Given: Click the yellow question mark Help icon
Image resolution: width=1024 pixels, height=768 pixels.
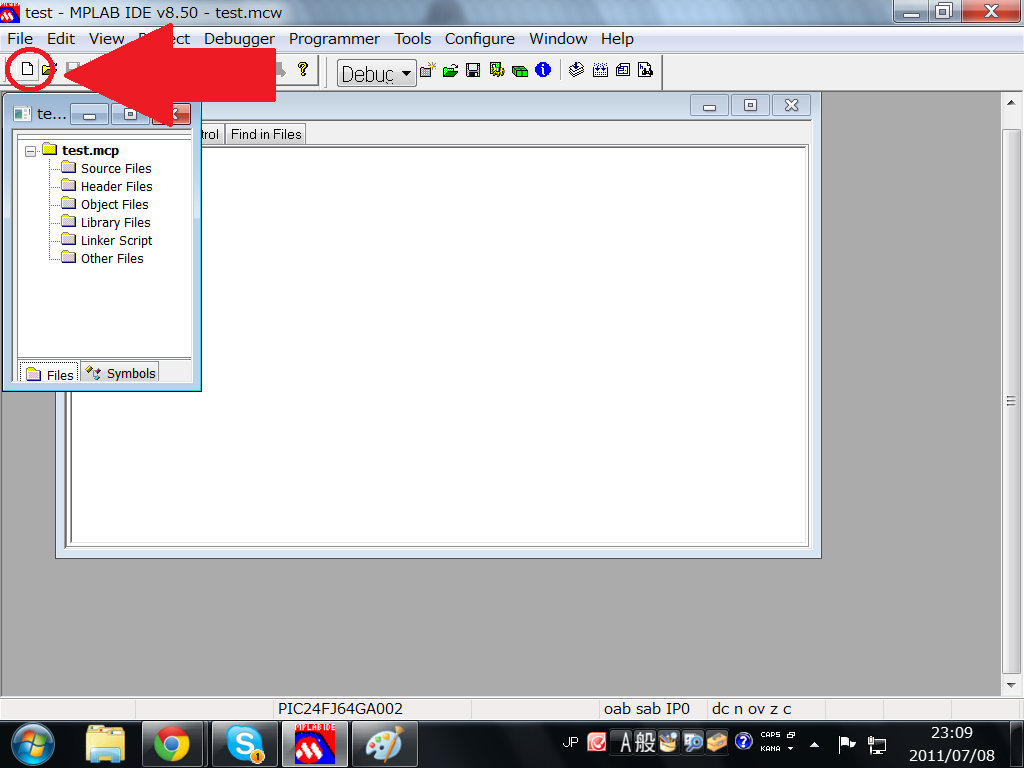Looking at the screenshot, I should (x=302, y=69).
